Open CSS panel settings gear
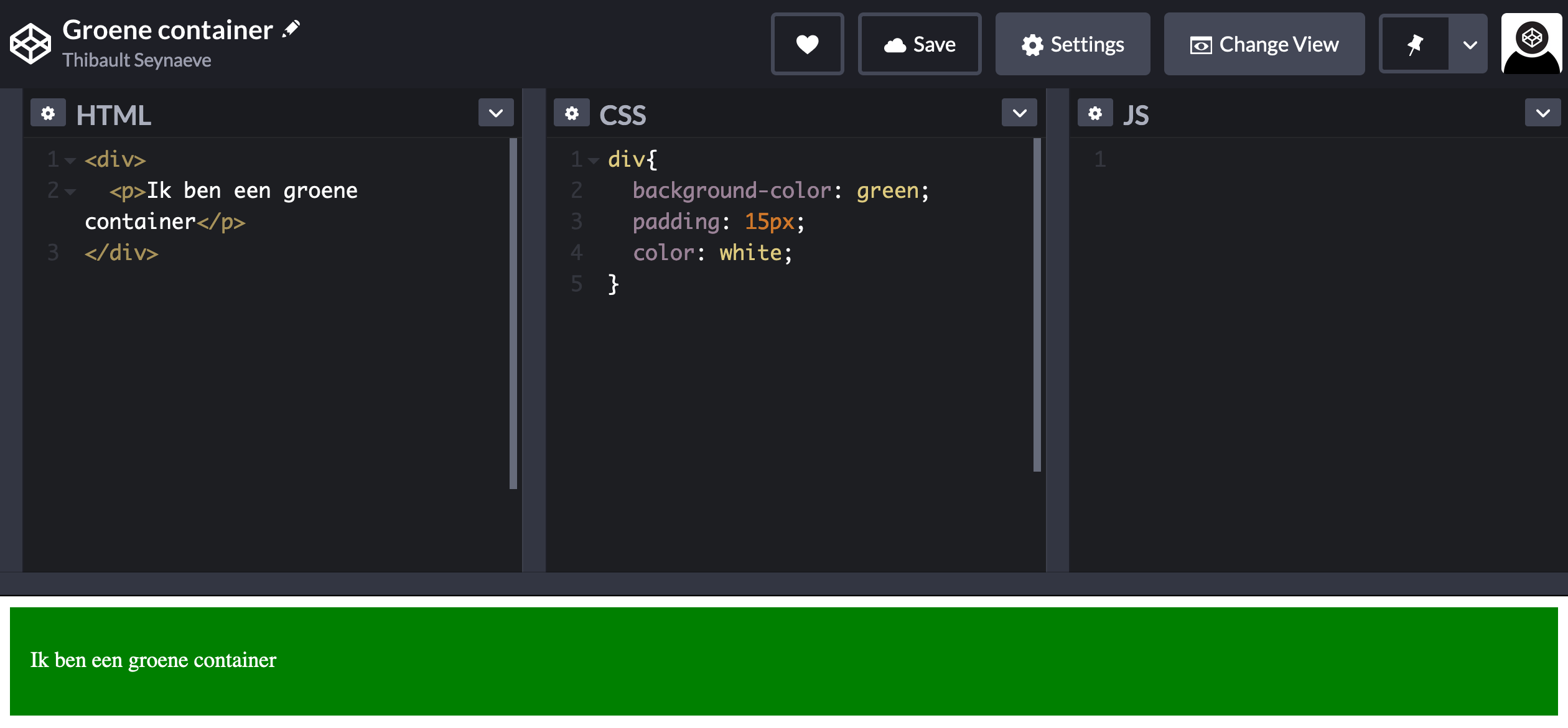Screen dimensions: 1568x728 tap(571, 113)
